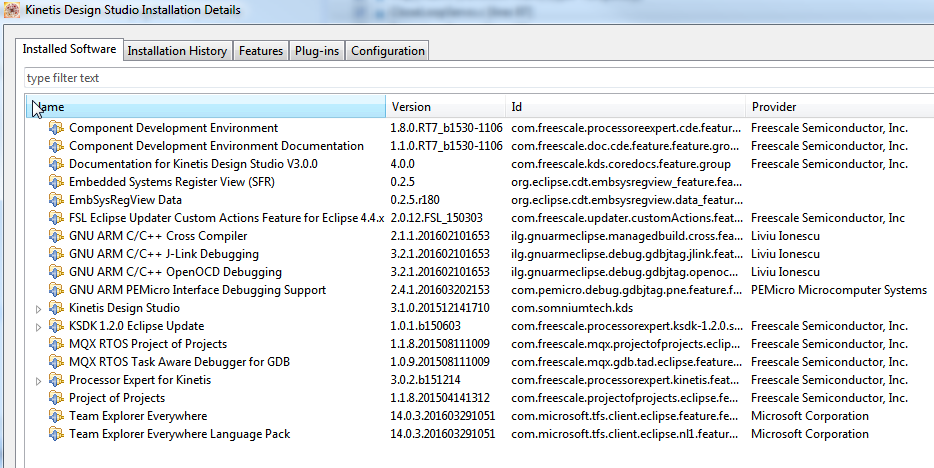Click the com.somniumtech.kds Id cell
Image resolution: width=934 pixels, height=468 pixels.
tap(572, 308)
